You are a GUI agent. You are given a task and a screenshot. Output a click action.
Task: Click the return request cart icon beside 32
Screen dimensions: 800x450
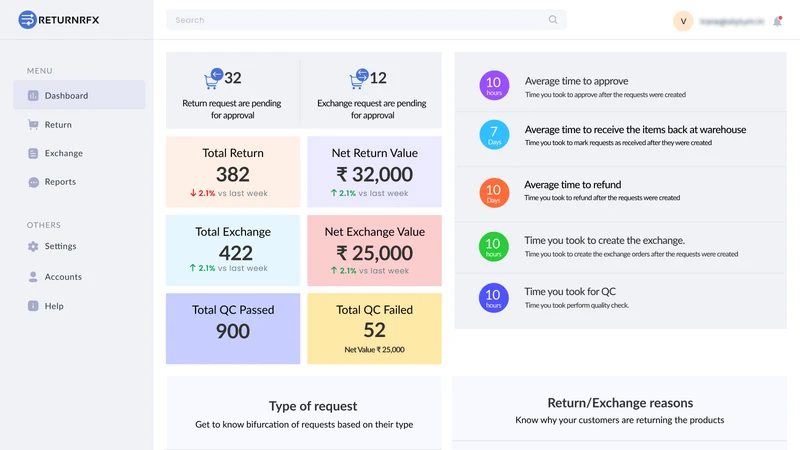(x=213, y=79)
